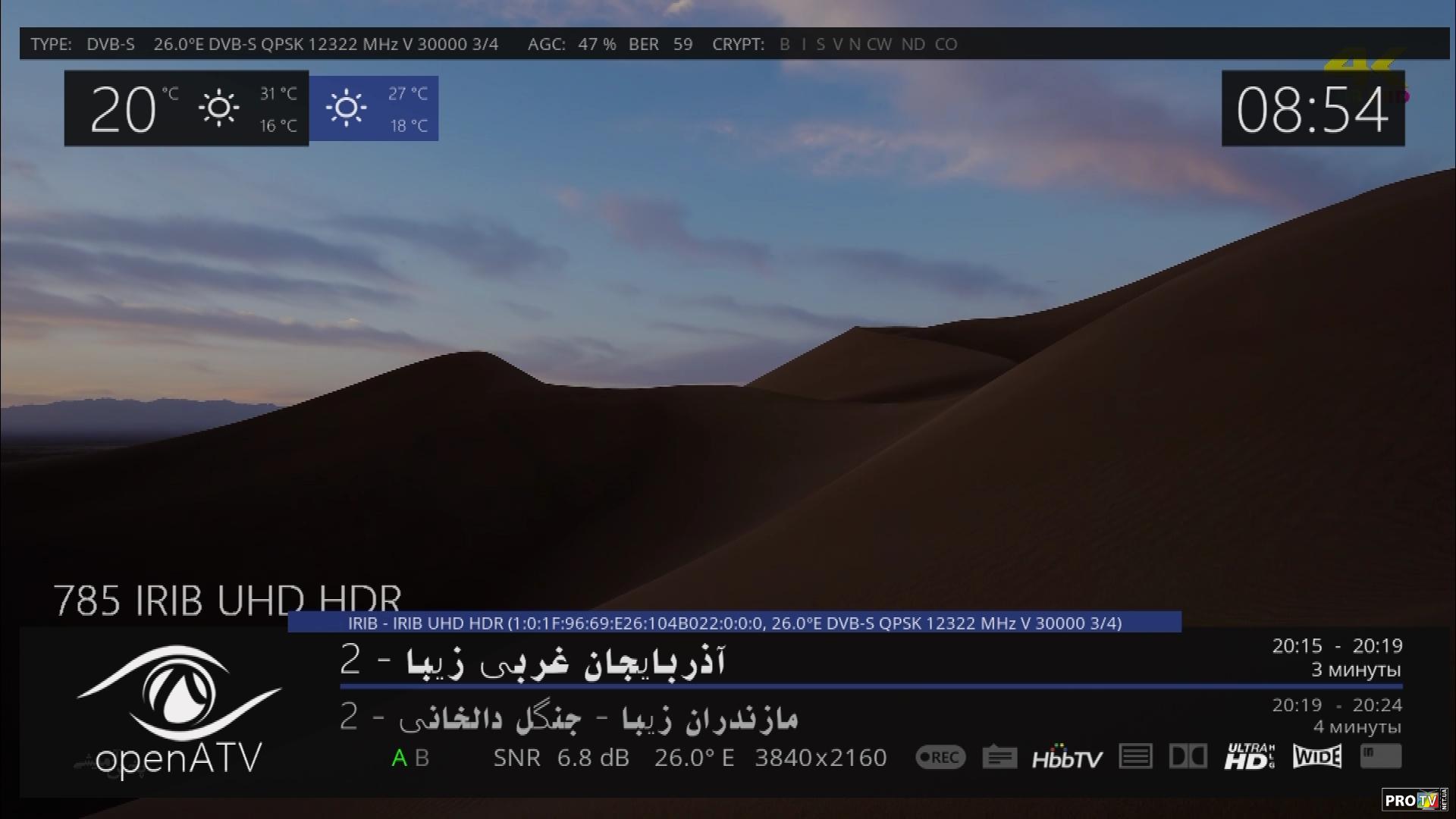This screenshot has width=1456, height=819.
Task: Click the blue event progress bar
Action: [871, 687]
